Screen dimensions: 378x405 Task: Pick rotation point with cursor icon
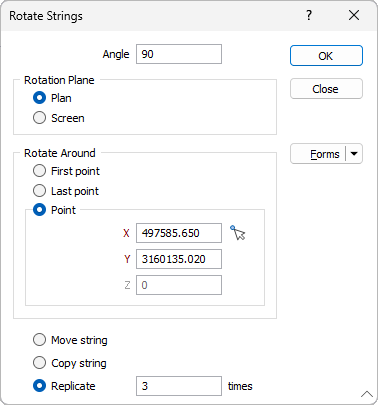pyautogui.click(x=238, y=233)
